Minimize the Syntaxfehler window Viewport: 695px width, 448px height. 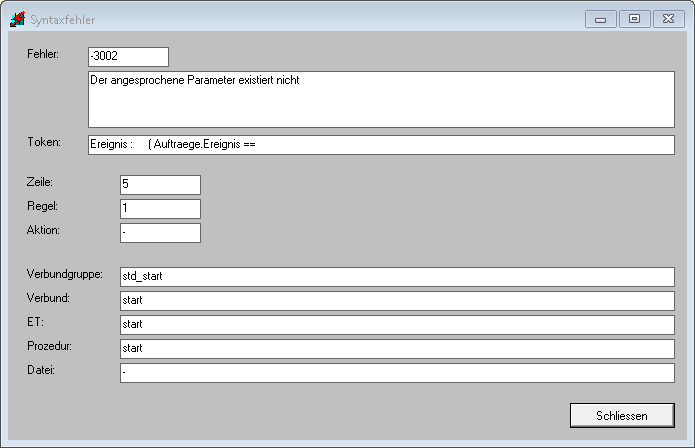click(600, 18)
